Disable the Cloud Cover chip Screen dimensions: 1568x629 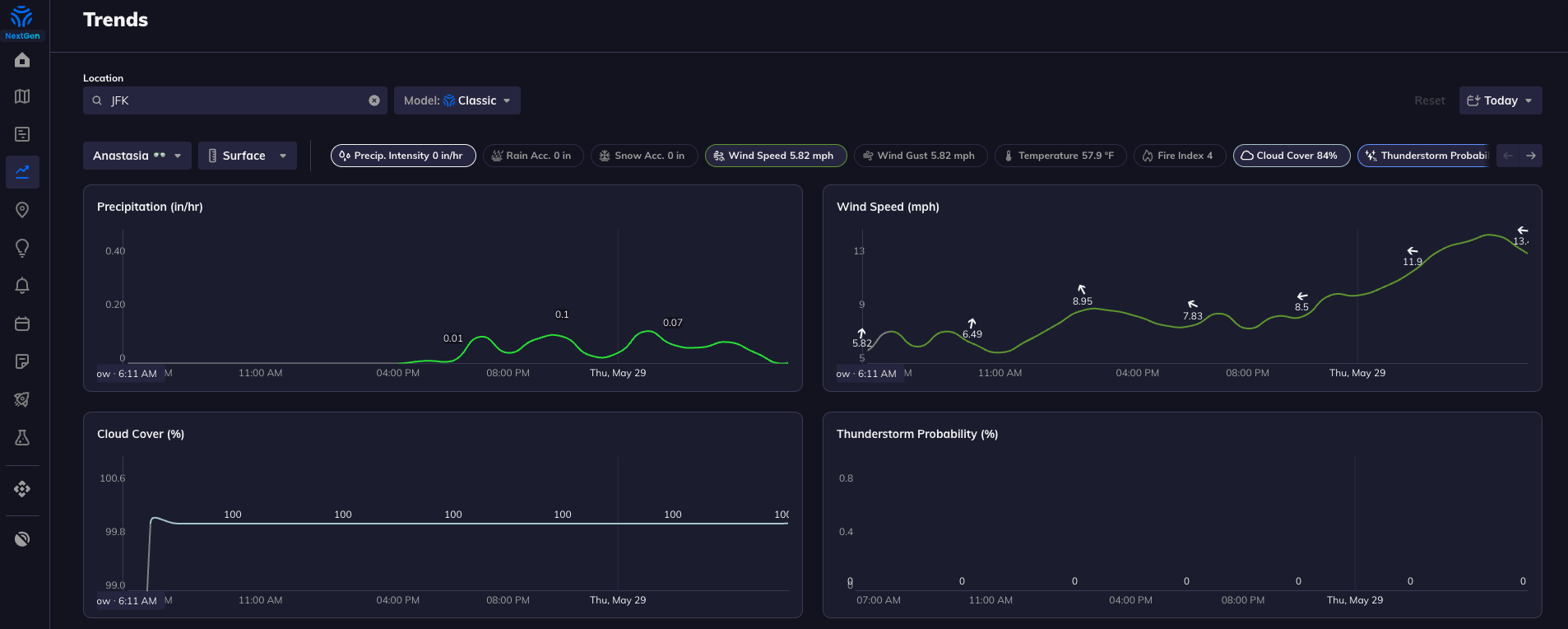[x=1290, y=156]
